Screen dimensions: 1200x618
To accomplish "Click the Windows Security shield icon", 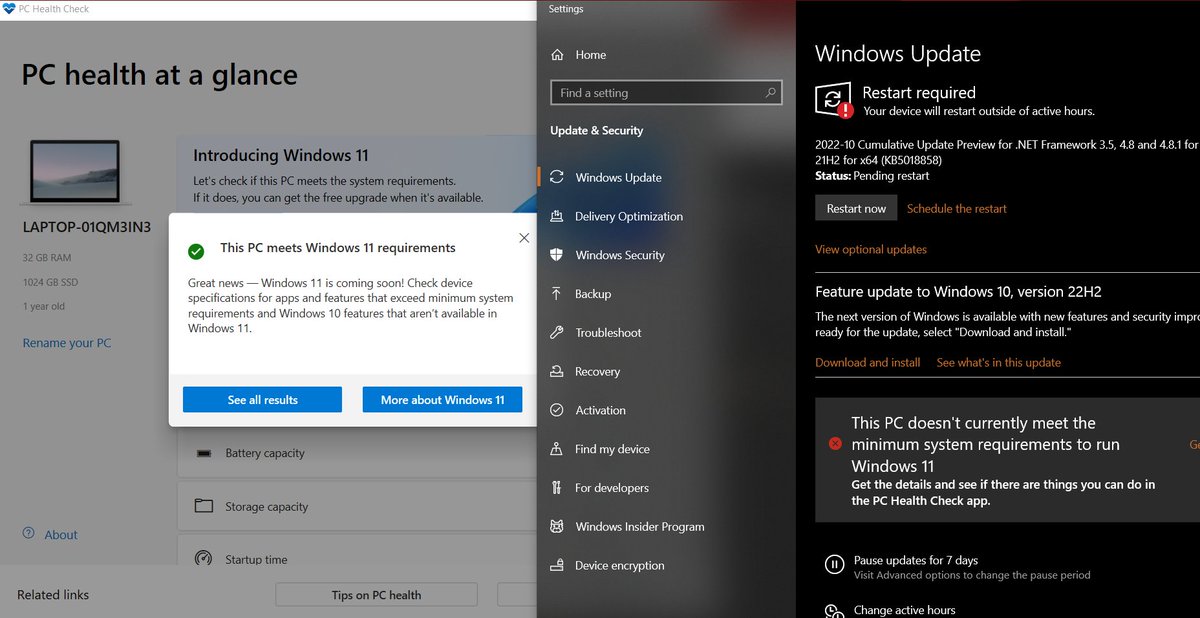I will point(557,255).
